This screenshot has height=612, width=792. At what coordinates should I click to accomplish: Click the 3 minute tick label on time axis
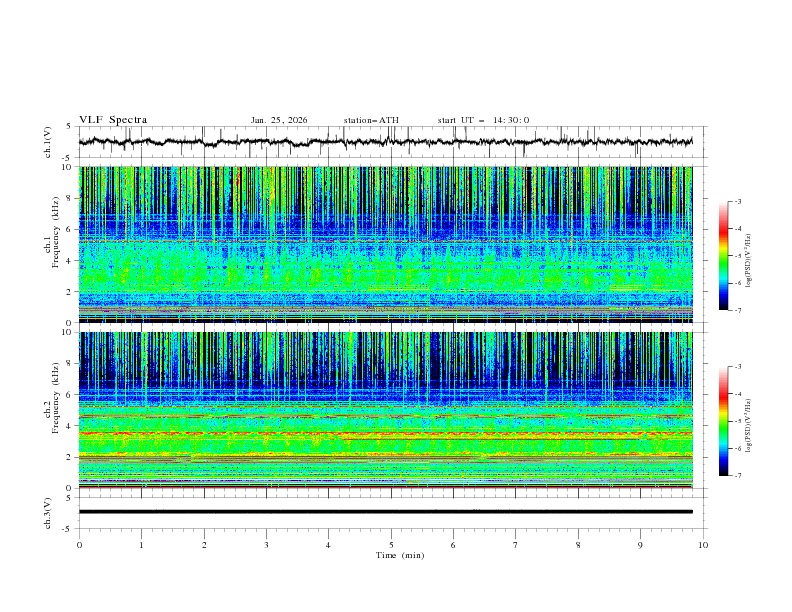click(266, 544)
